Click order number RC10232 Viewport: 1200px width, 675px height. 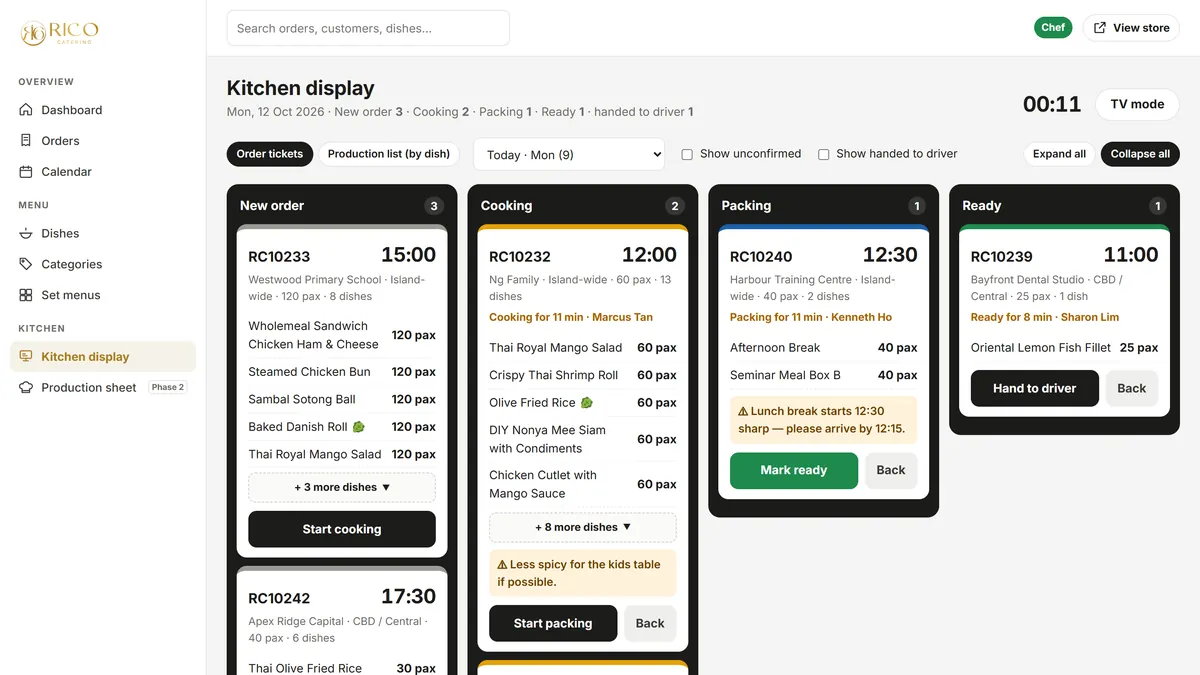pyautogui.click(x=520, y=257)
